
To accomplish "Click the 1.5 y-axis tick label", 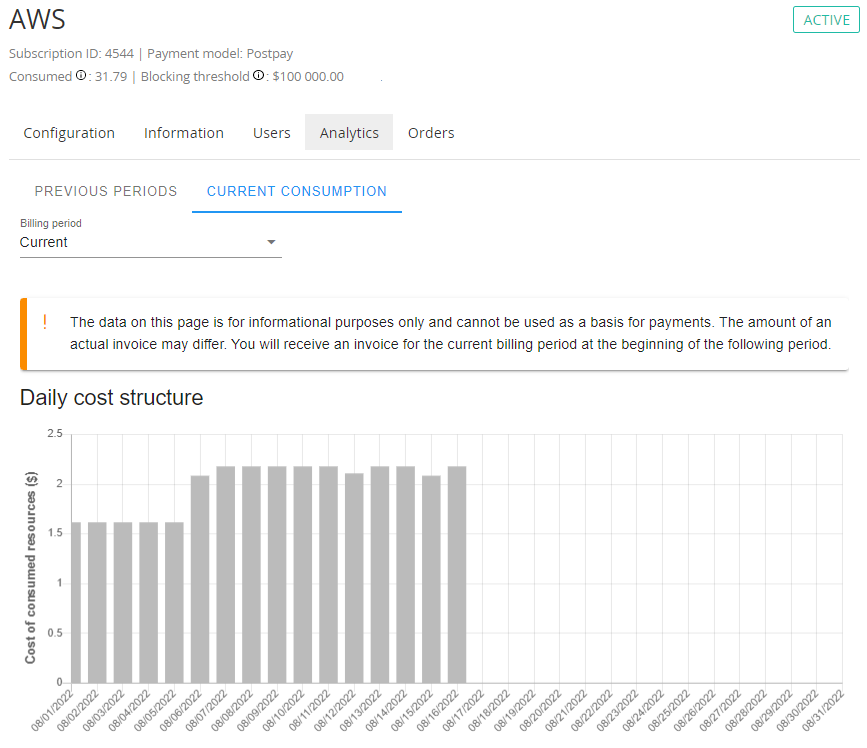I will (55, 533).
